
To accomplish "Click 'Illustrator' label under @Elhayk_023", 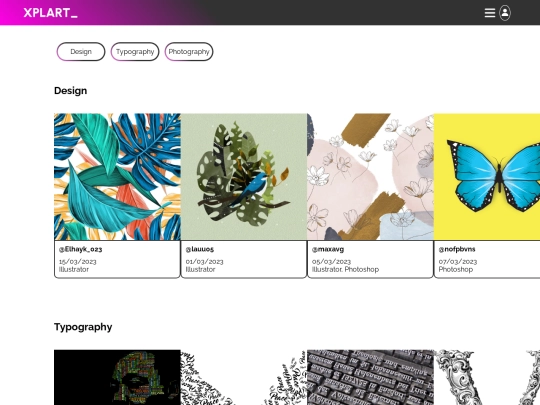I will [x=74, y=269].
